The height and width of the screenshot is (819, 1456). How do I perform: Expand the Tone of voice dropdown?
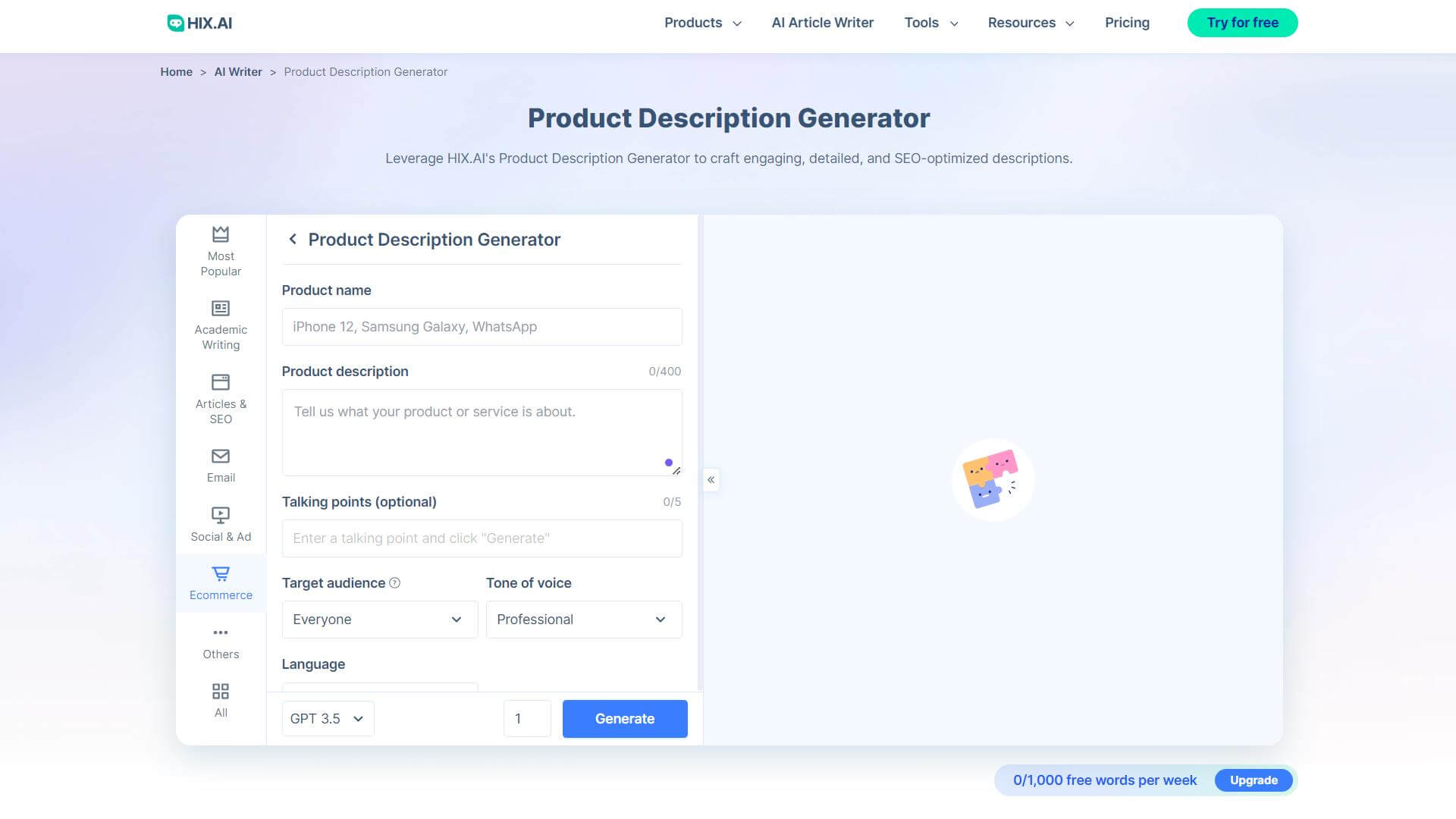pyautogui.click(x=582, y=619)
